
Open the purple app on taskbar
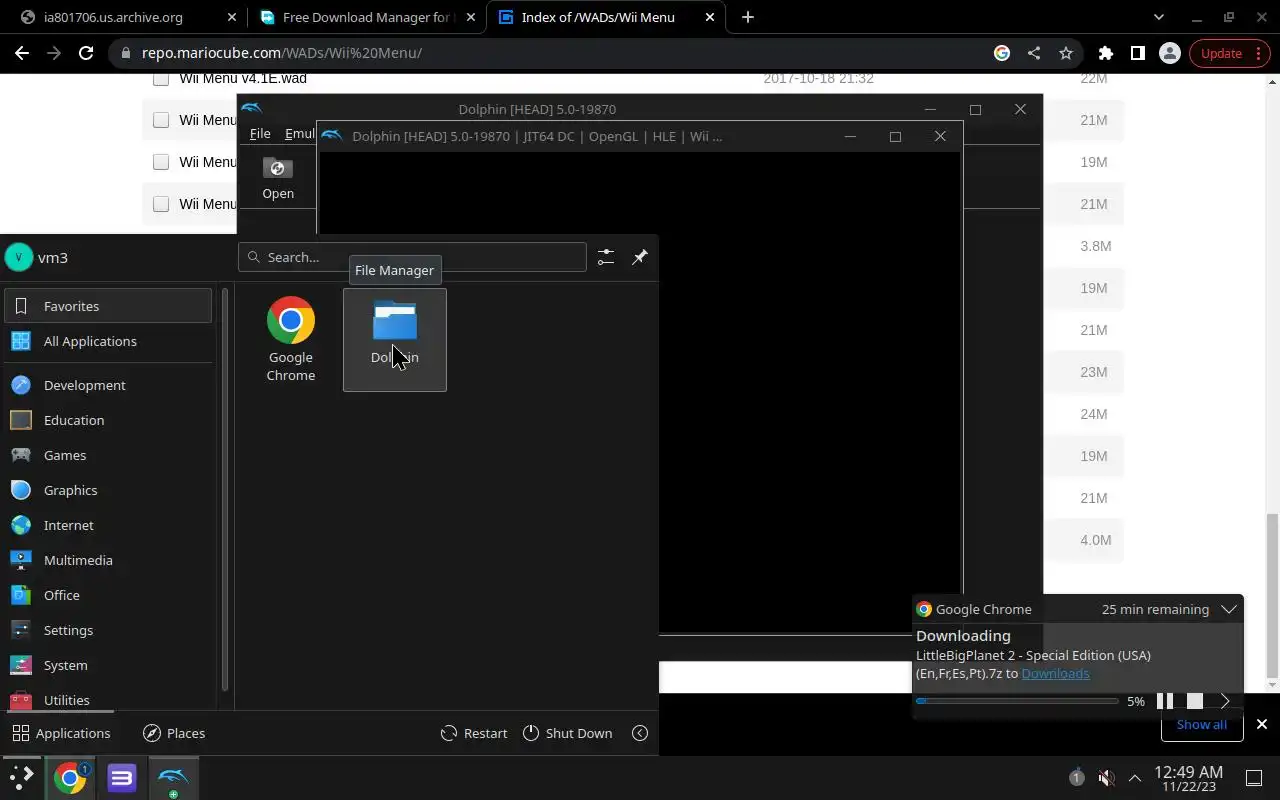coord(122,777)
